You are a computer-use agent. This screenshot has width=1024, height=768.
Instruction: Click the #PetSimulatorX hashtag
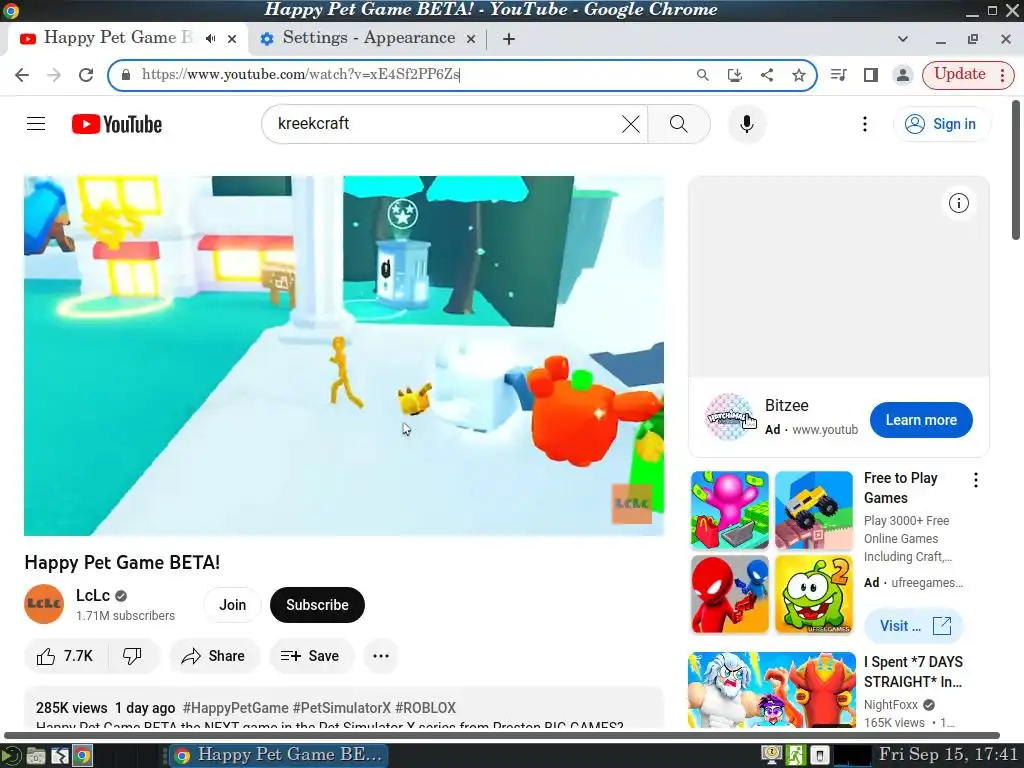tap(342, 708)
